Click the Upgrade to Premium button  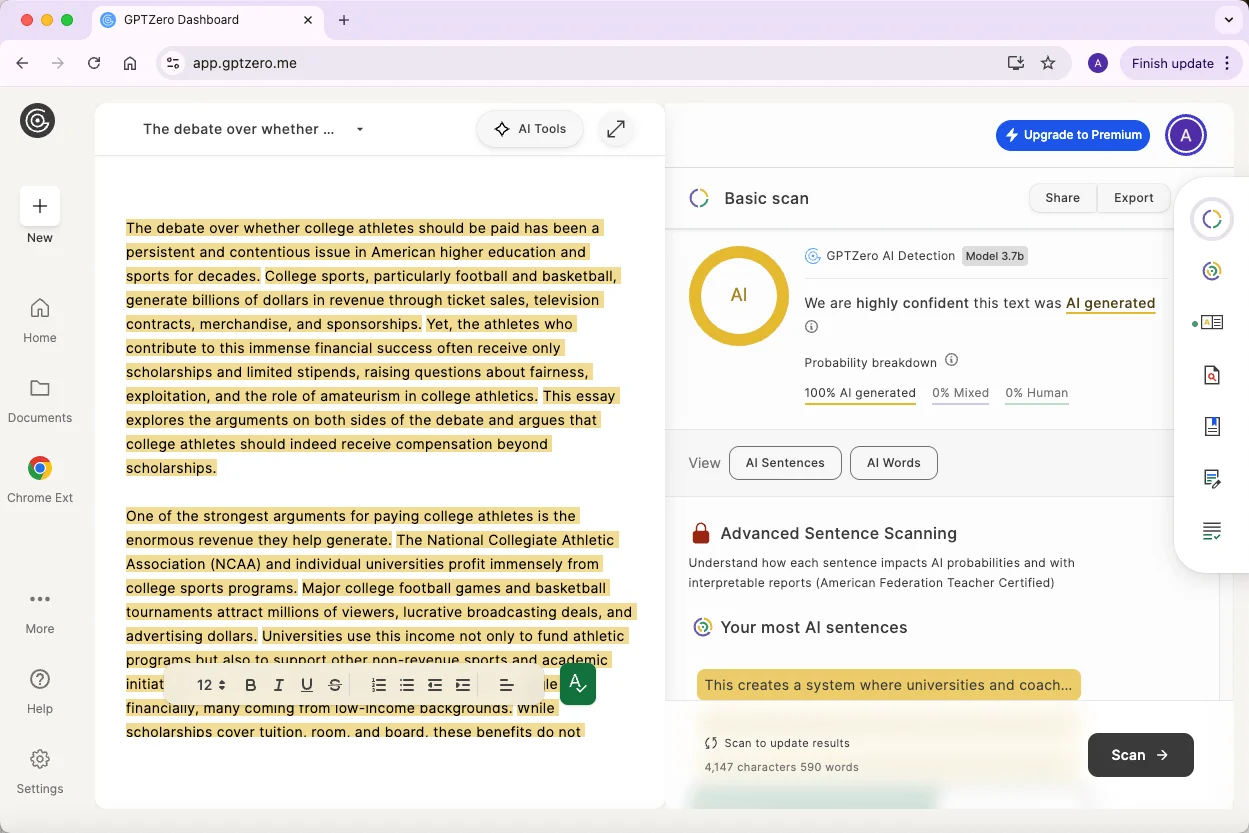coord(1073,135)
